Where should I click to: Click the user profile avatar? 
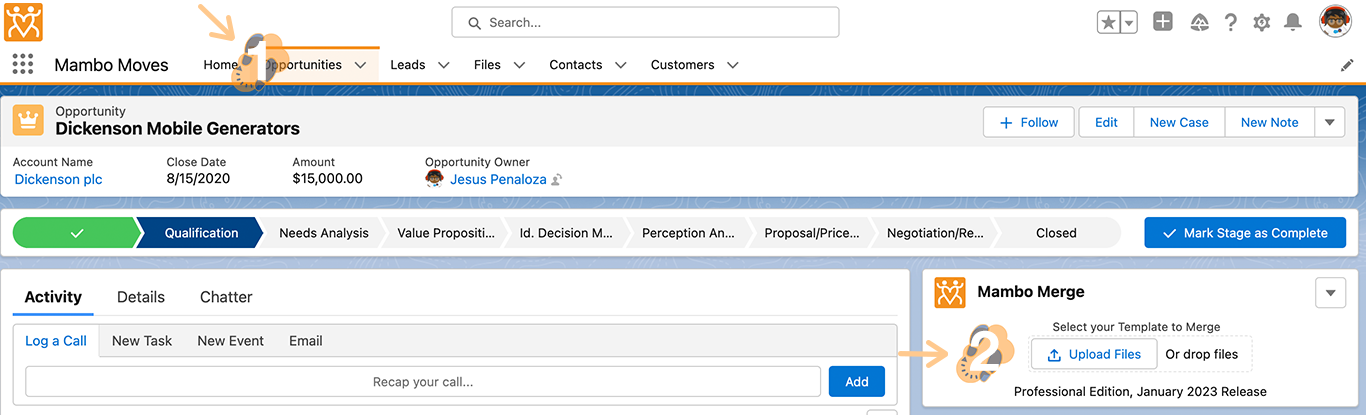[x=1335, y=21]
